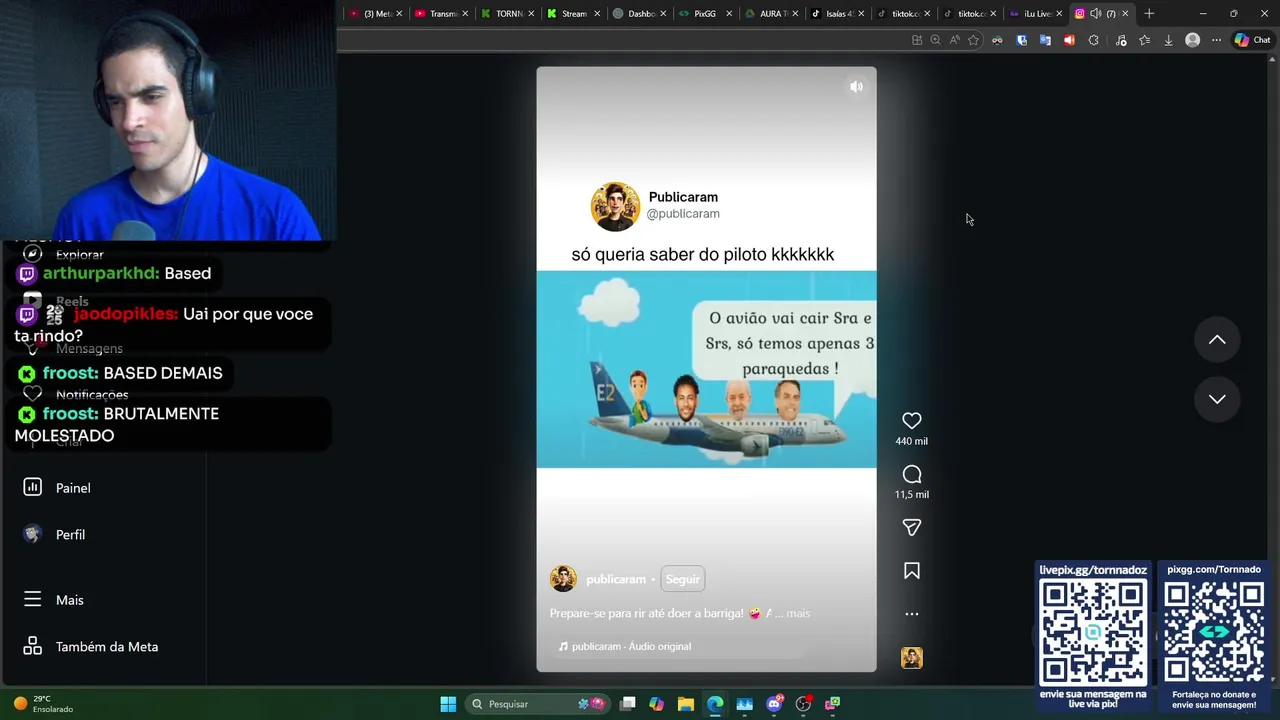The height and width of the screenshot is (720, 1280).
Task: Open Task View on the taskbar
Action: 627,704
